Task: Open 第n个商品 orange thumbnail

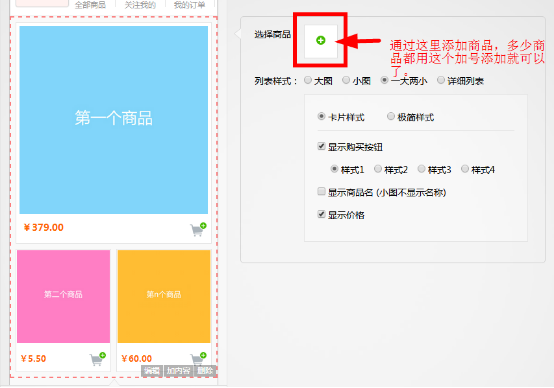Action: pos(164,296)
